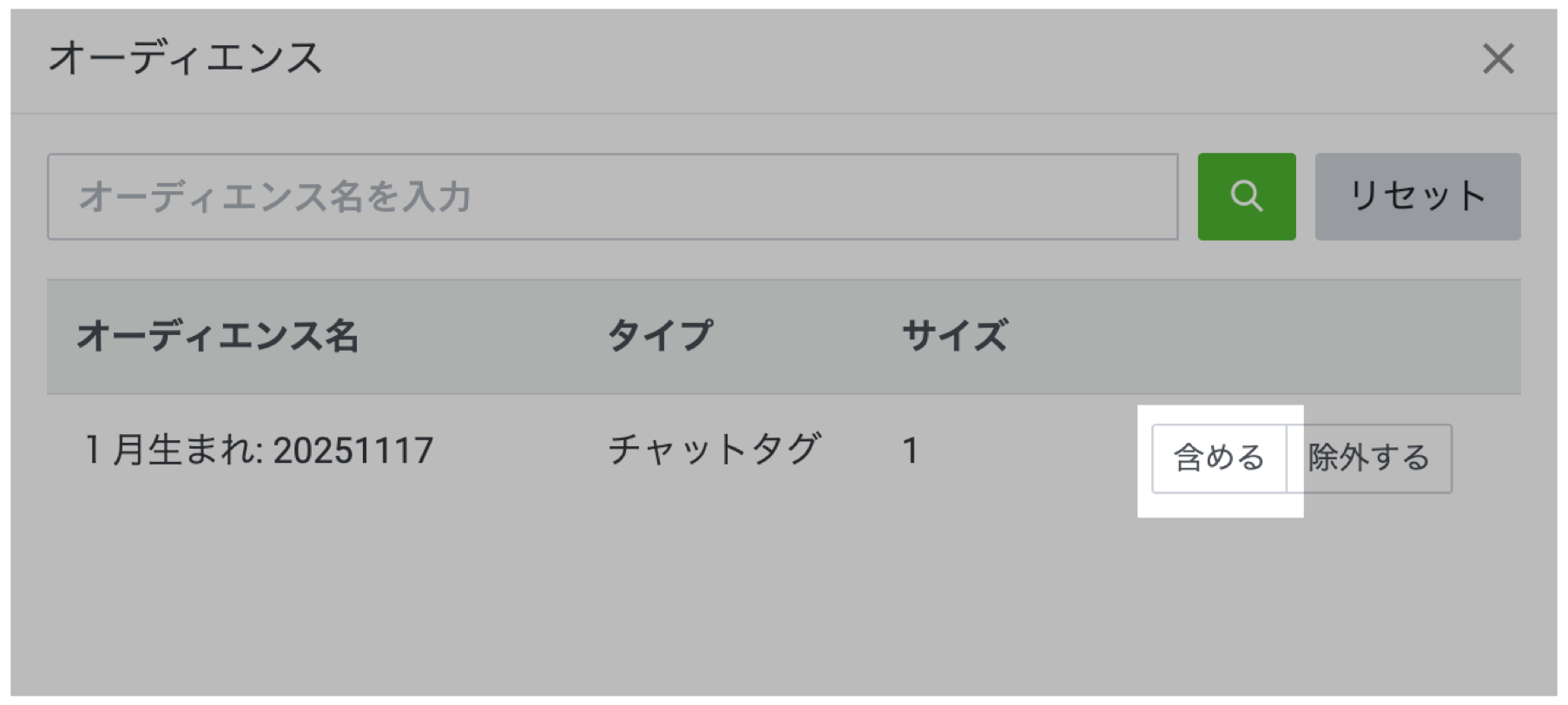This screenshot has height=705, width=1568.
Task: Focus the オーディエンス名を入力 search field
Action: click(x=608, y=197)
